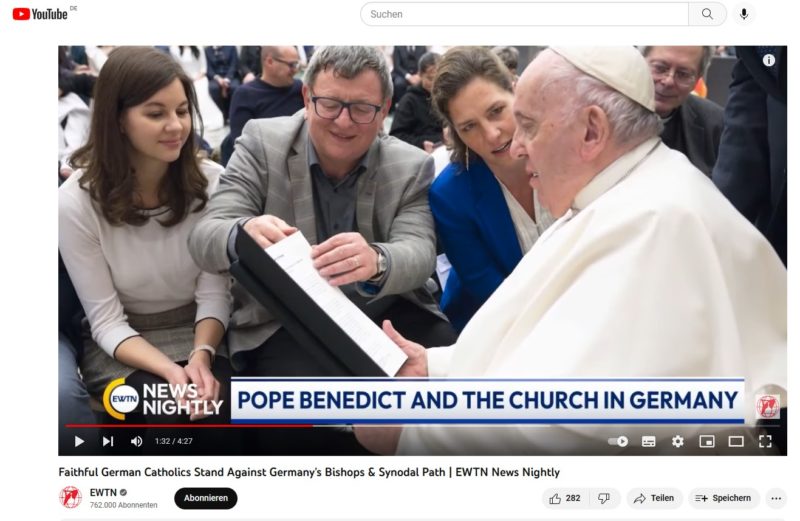This screenshot has width=800, height=521.
Task: Open the Speichern save-to-playlist menu
Action: point(723,498)
